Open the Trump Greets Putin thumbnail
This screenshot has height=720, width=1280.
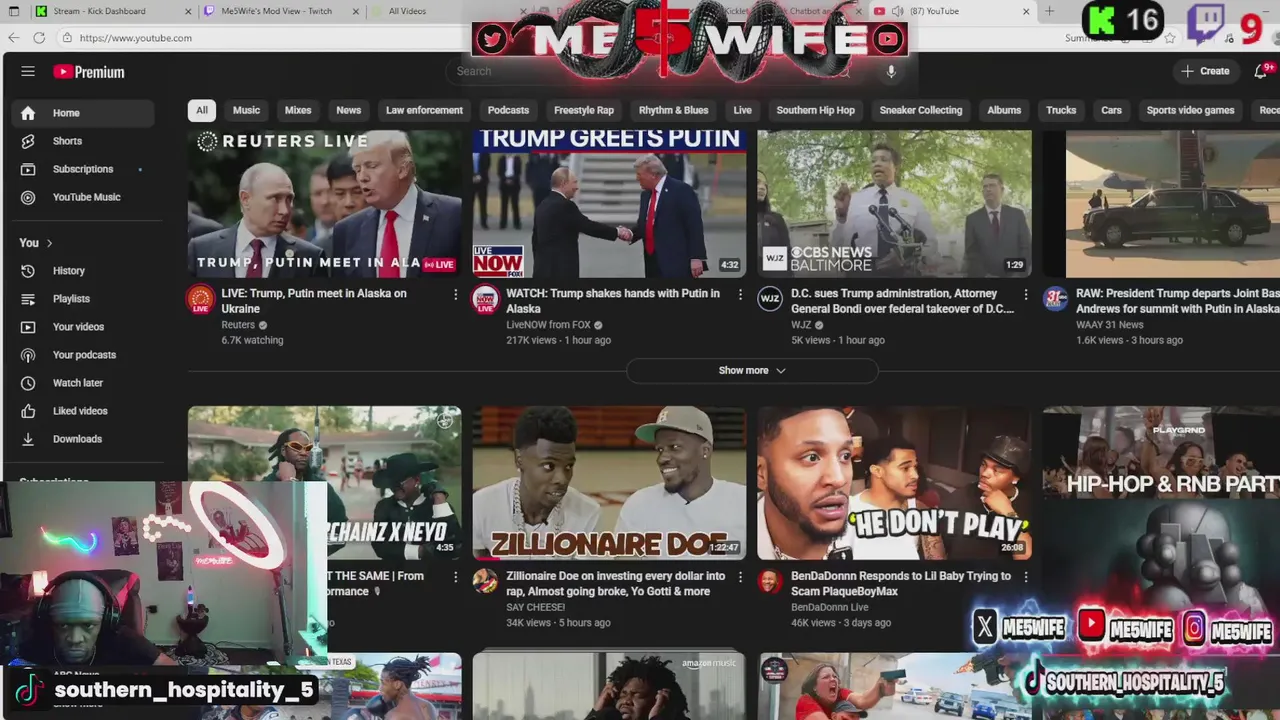(x=609, y=204)
